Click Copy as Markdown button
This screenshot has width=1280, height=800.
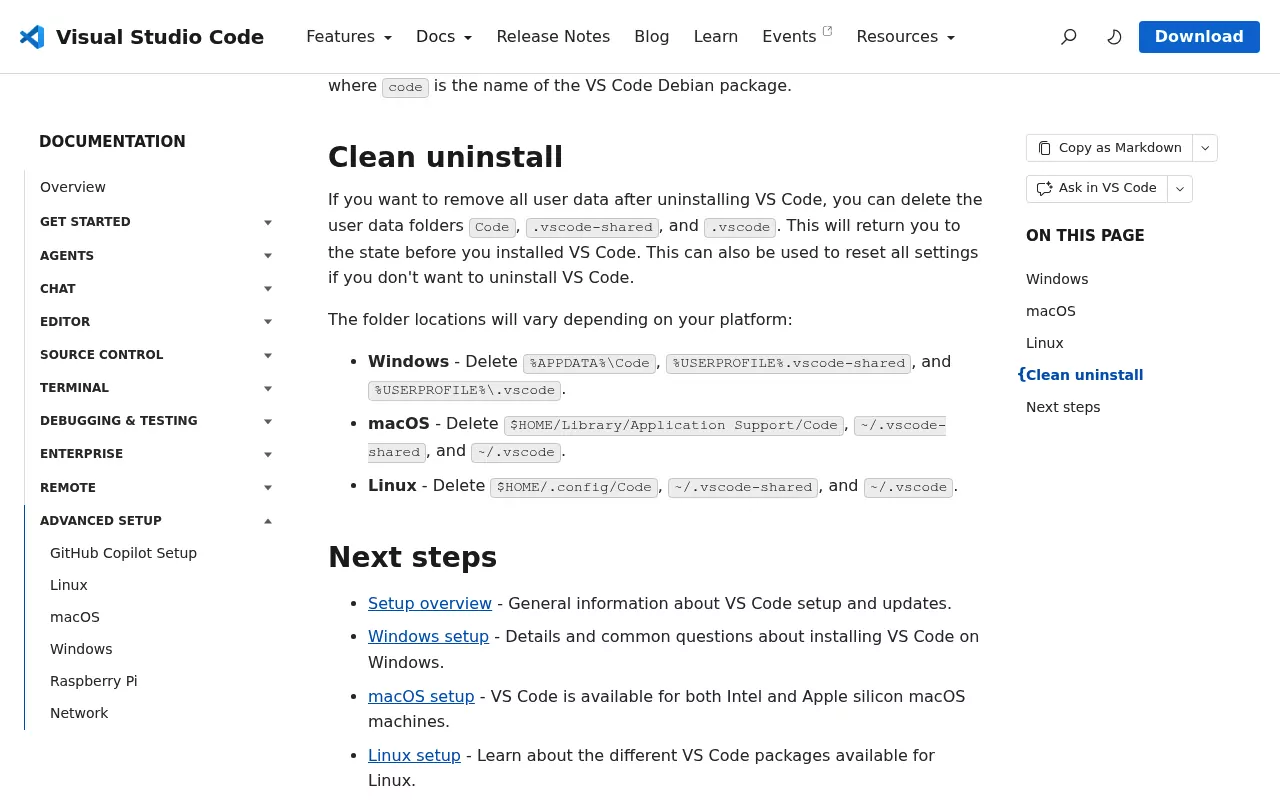click(x=1109, y=148)
